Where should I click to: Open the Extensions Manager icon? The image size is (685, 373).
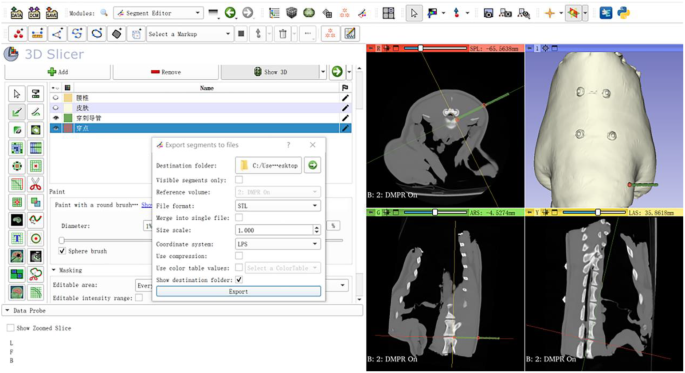[606, 13]
